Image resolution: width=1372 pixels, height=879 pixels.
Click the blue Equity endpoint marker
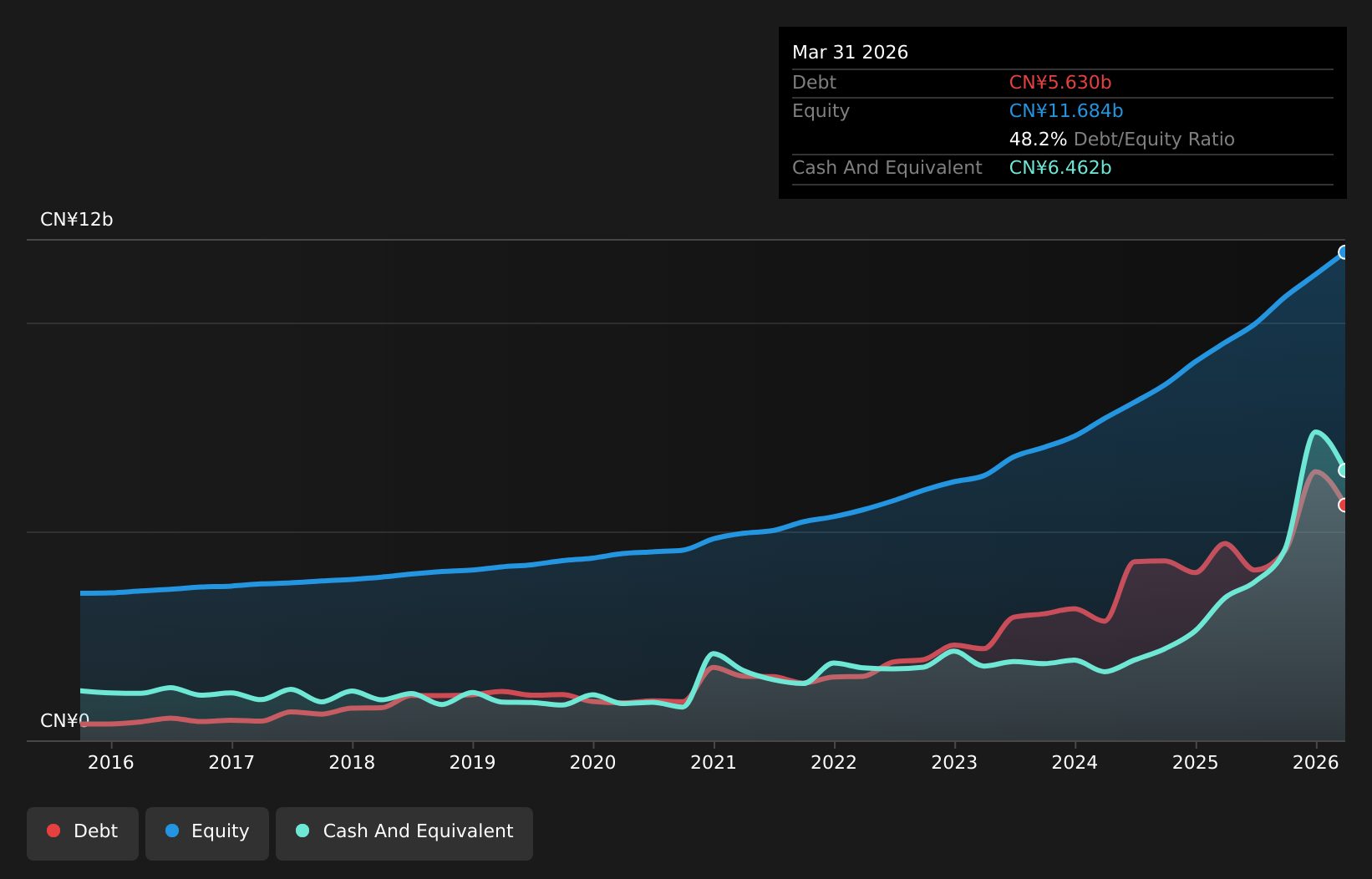tap(1344, 252)
